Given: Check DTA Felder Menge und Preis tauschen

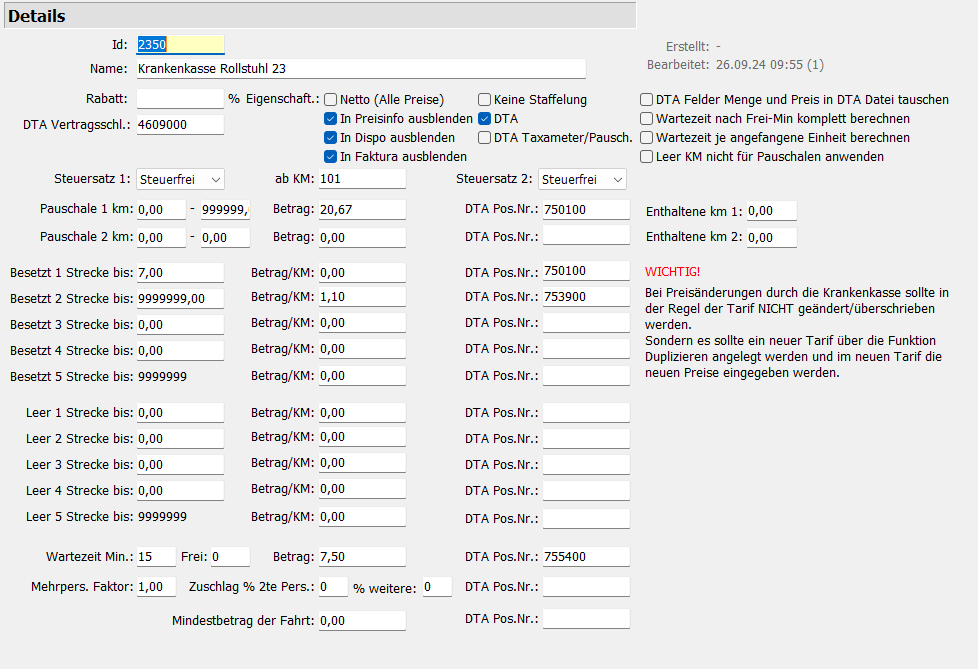Looking at the screenshot, I should pyautogui.click(x=647, y=100).
